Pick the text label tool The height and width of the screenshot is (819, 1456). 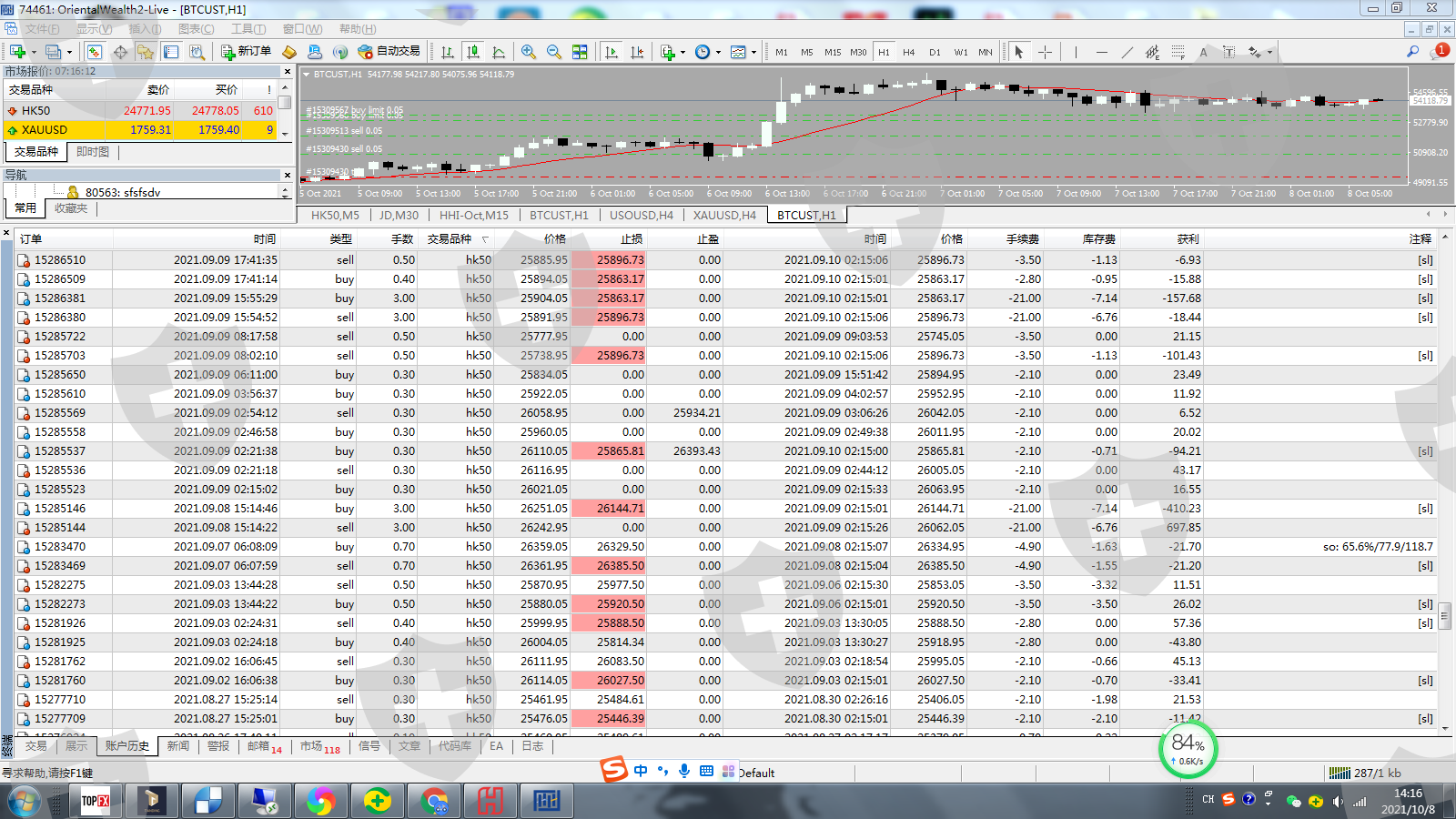coord(1203,52)
